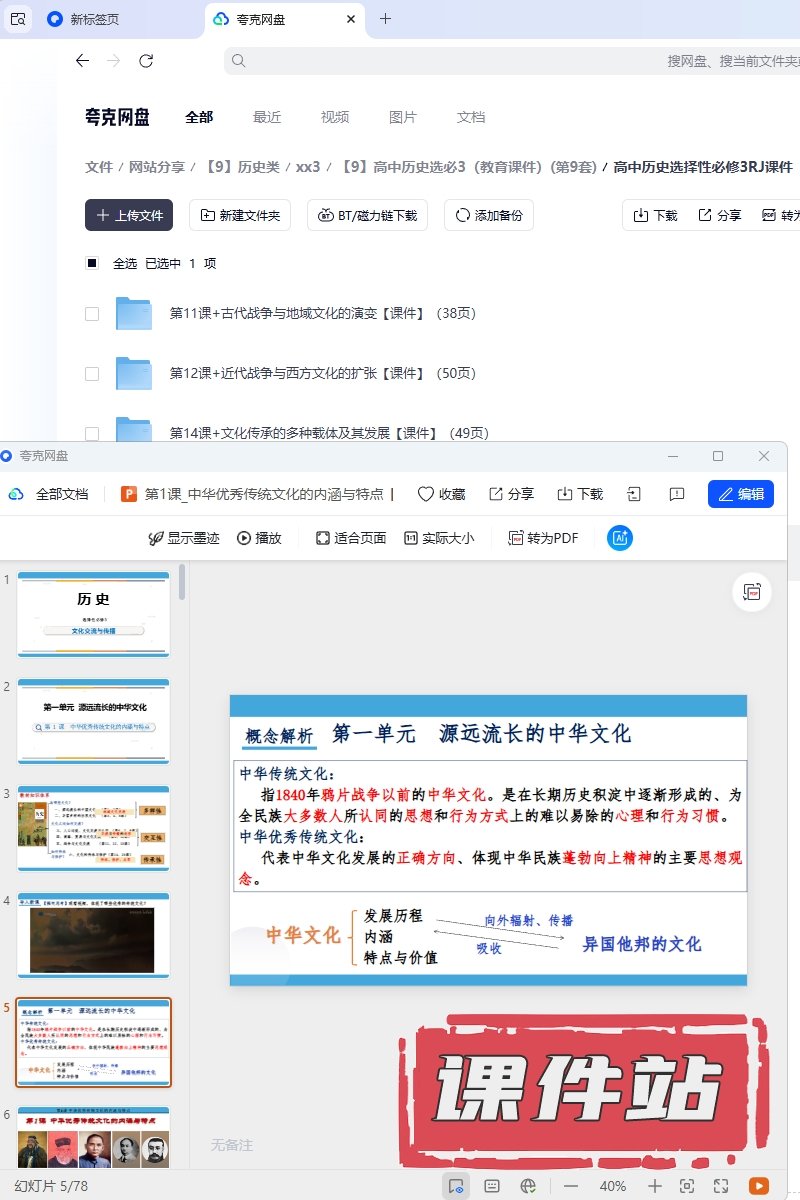The image size is (800, 1200).
Task: Select slide 3 thumbnail
Action: (x=94, y=828)
